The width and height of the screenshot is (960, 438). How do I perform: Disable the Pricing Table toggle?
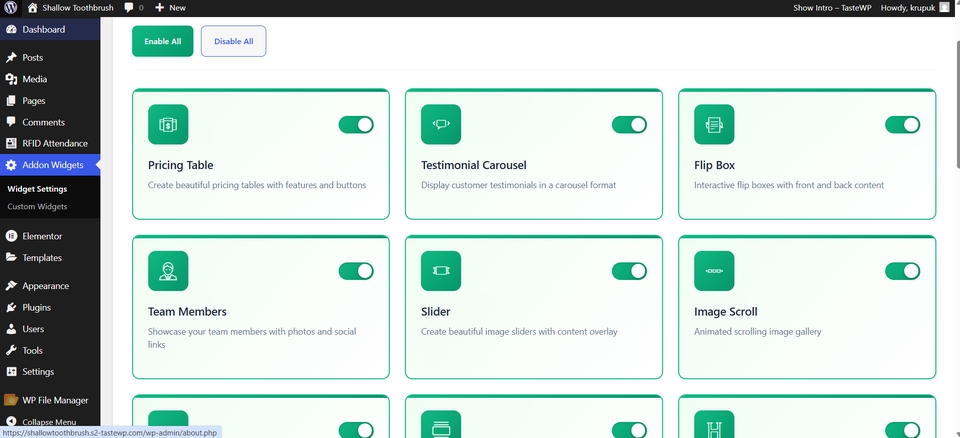[x=356, y=125]
